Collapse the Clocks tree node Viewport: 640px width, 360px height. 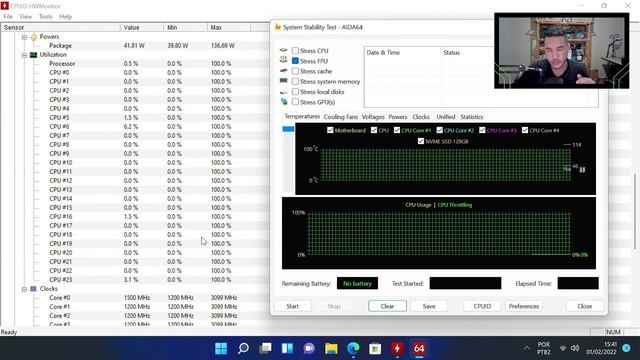tap(24, 289)
